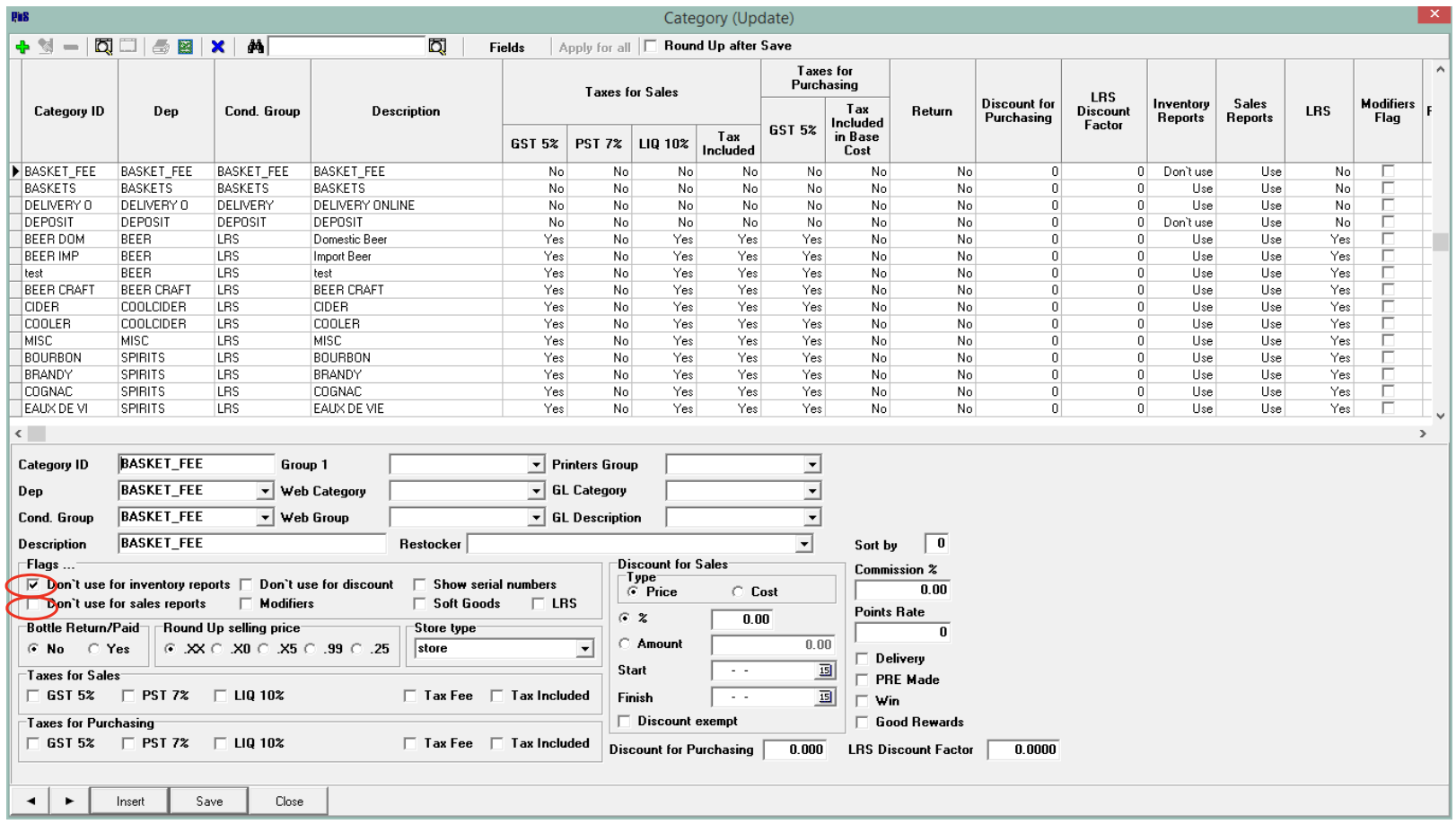
Task: Click the Description text field
Action: [x=251, y=543]
